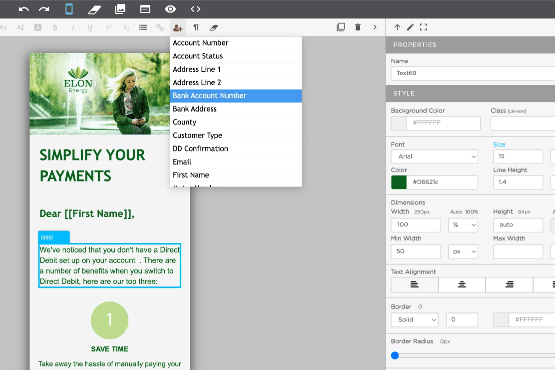The height and width of the screenshot is (370, 555).
Task: Click the Line Height input
Action: [x=518, y=182]
